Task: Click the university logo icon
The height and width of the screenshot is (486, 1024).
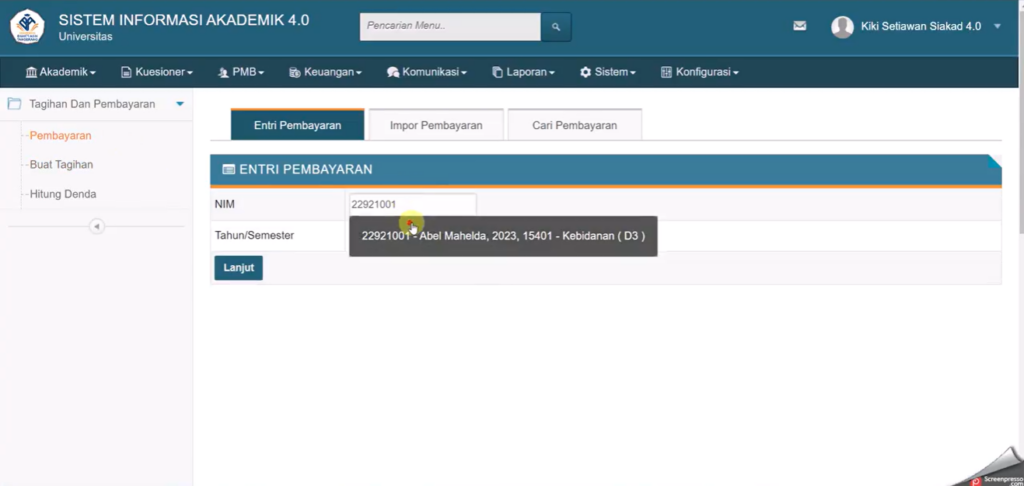Action: coord(27,27)
